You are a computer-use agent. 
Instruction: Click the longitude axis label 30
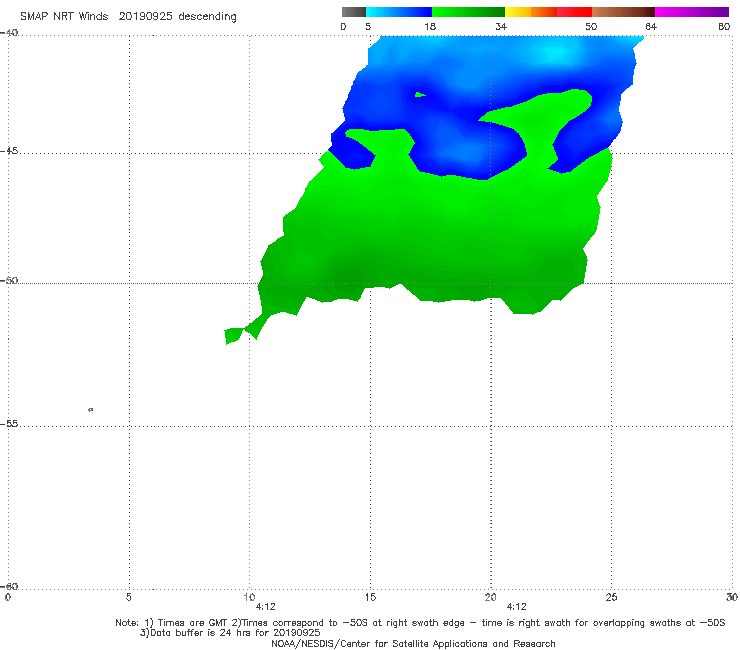[x=732, y=597]
